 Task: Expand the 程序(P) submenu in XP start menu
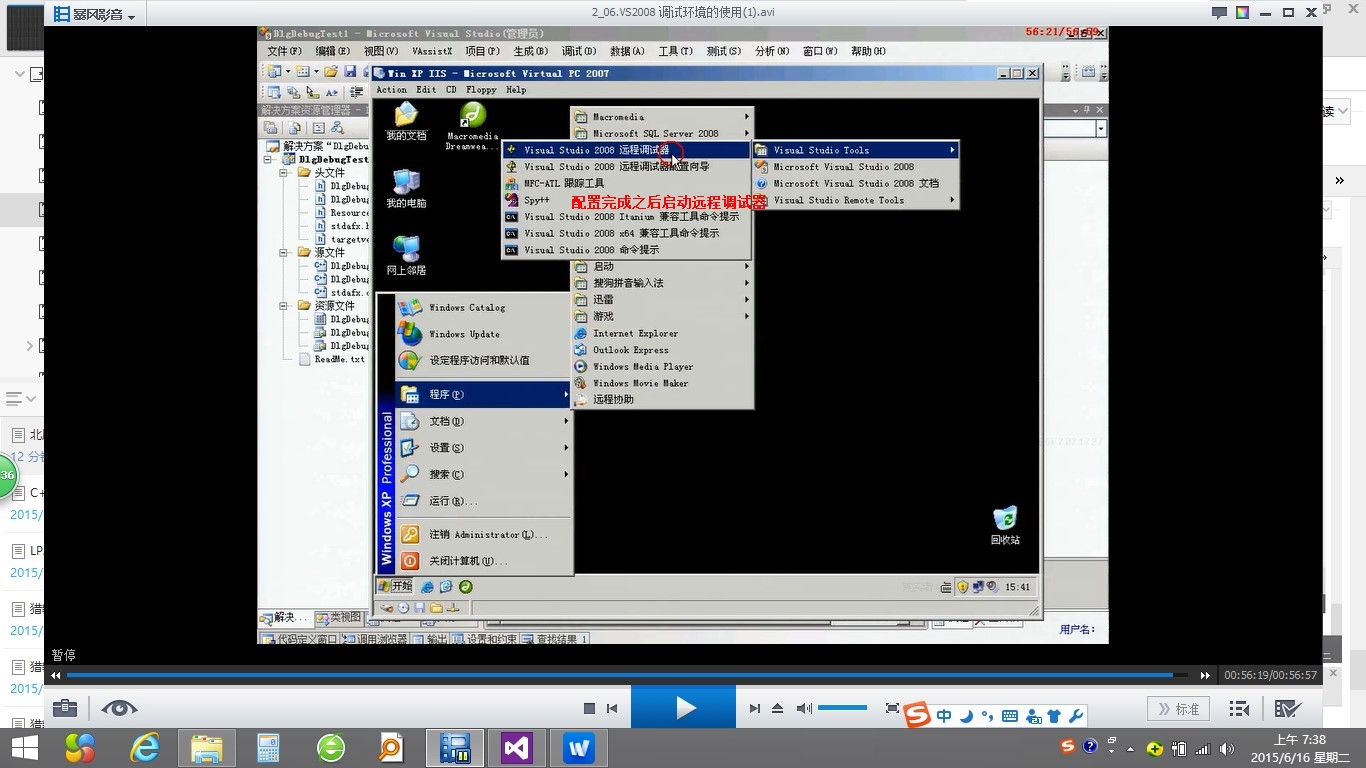click(x=484, y=394)
